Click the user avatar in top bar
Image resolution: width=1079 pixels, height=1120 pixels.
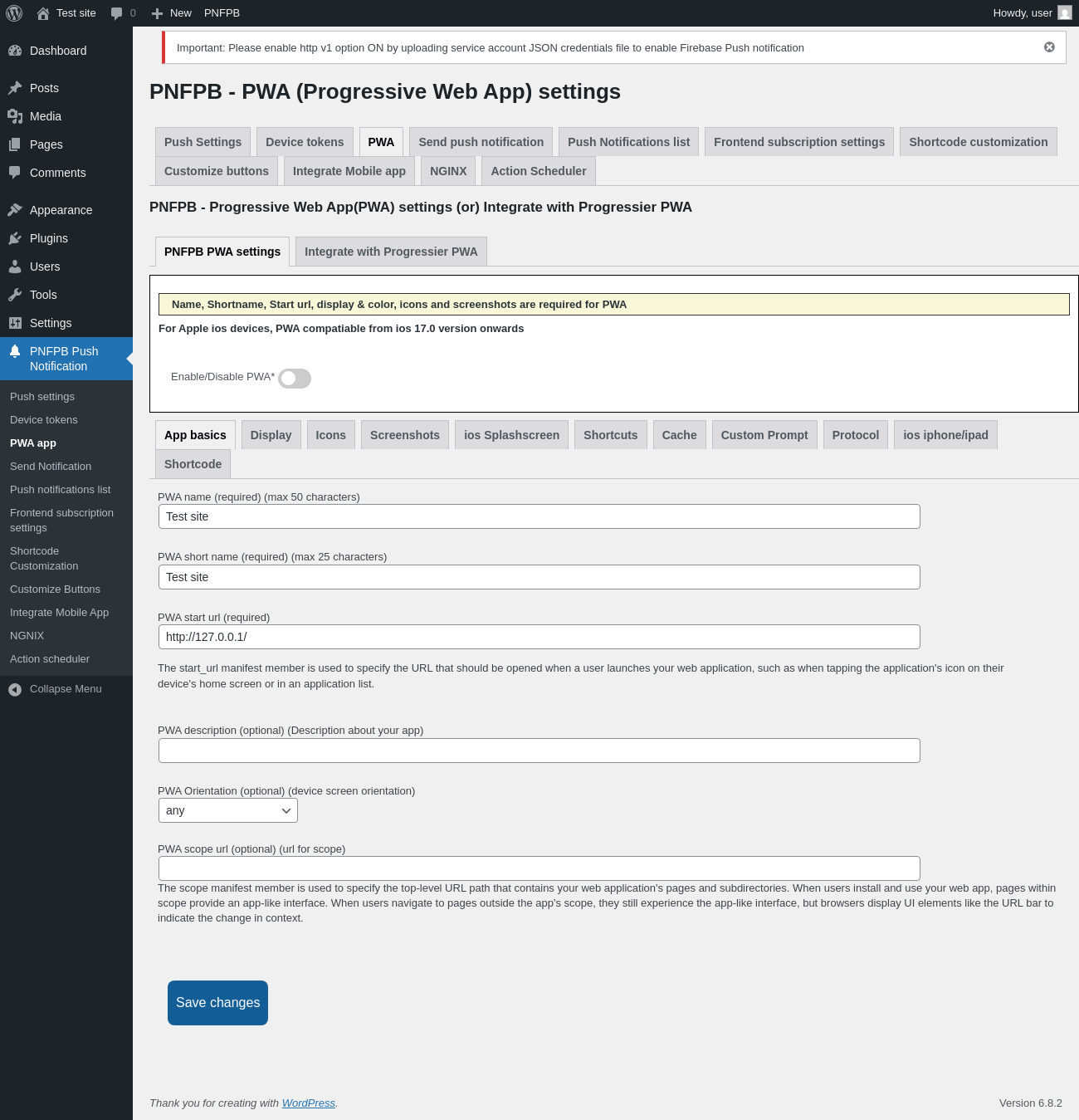[x=1064, y=13]
